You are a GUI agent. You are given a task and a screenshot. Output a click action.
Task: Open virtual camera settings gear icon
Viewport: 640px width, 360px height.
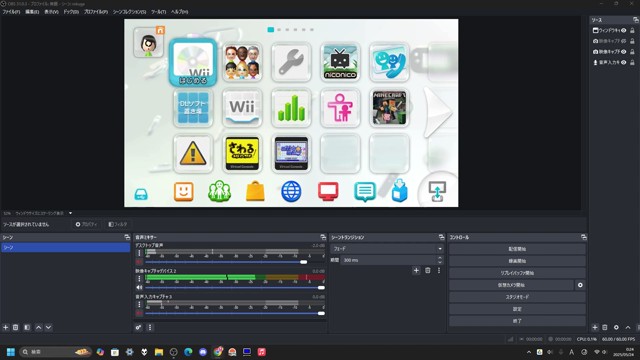[x=580, y=285]
